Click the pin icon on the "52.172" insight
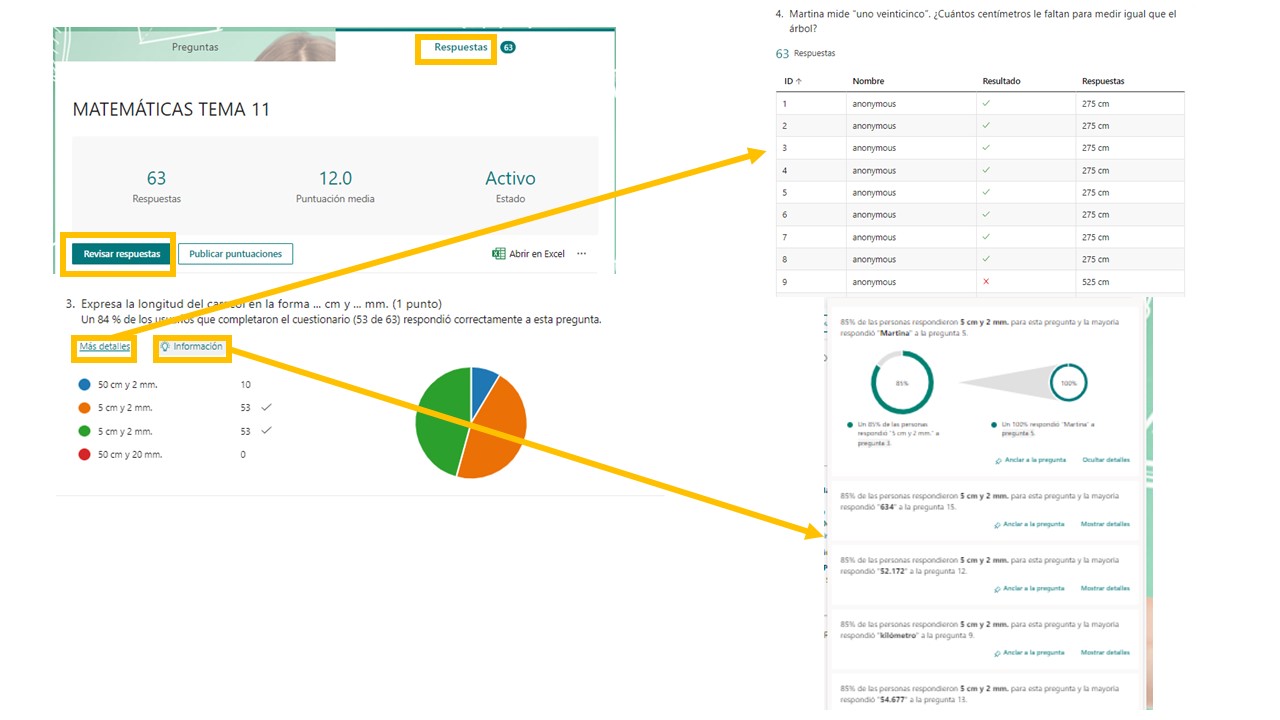The image size is (1280, 720). click(998, 588)
